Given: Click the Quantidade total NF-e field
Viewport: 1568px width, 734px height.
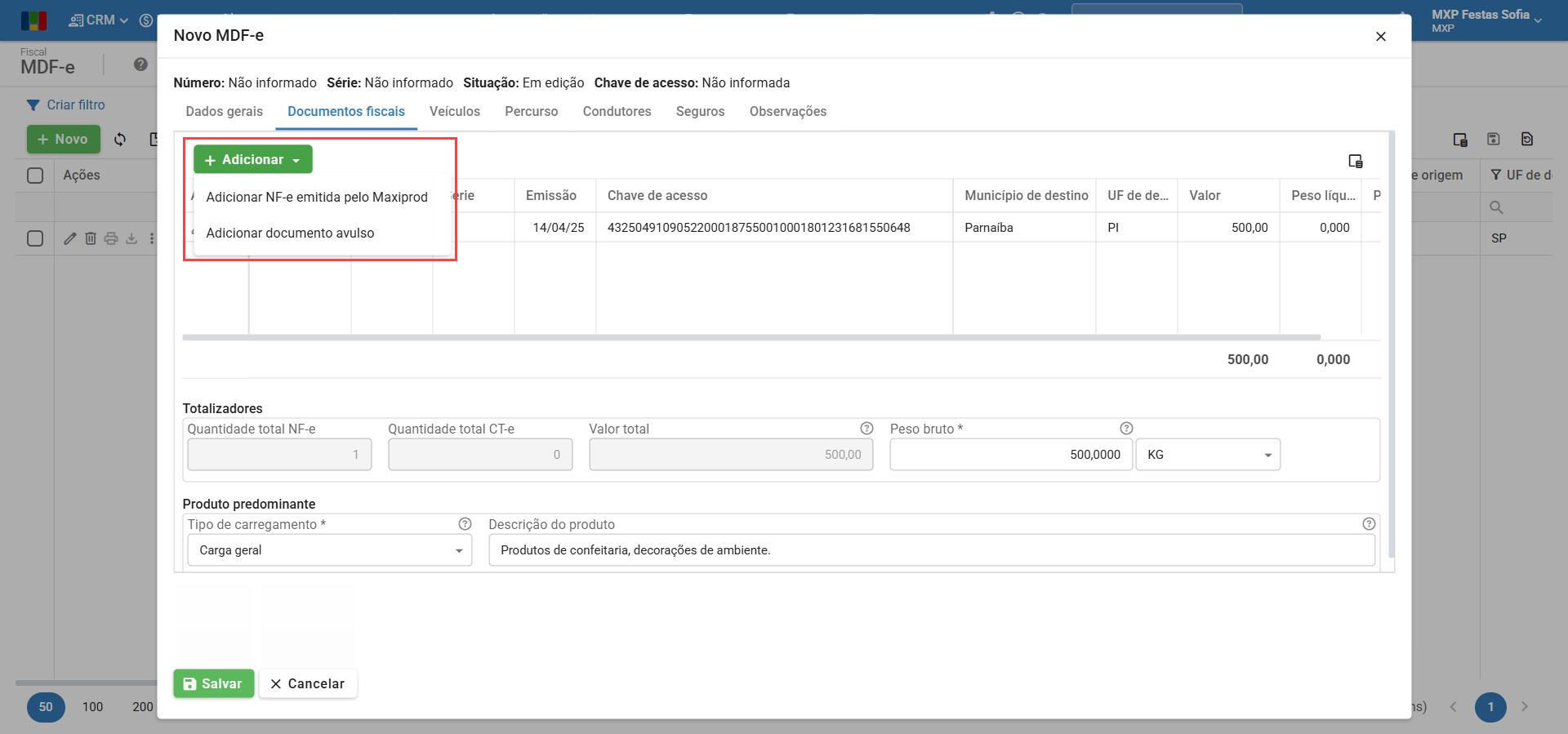Looking at the screenshot, I should pos(279,455).
